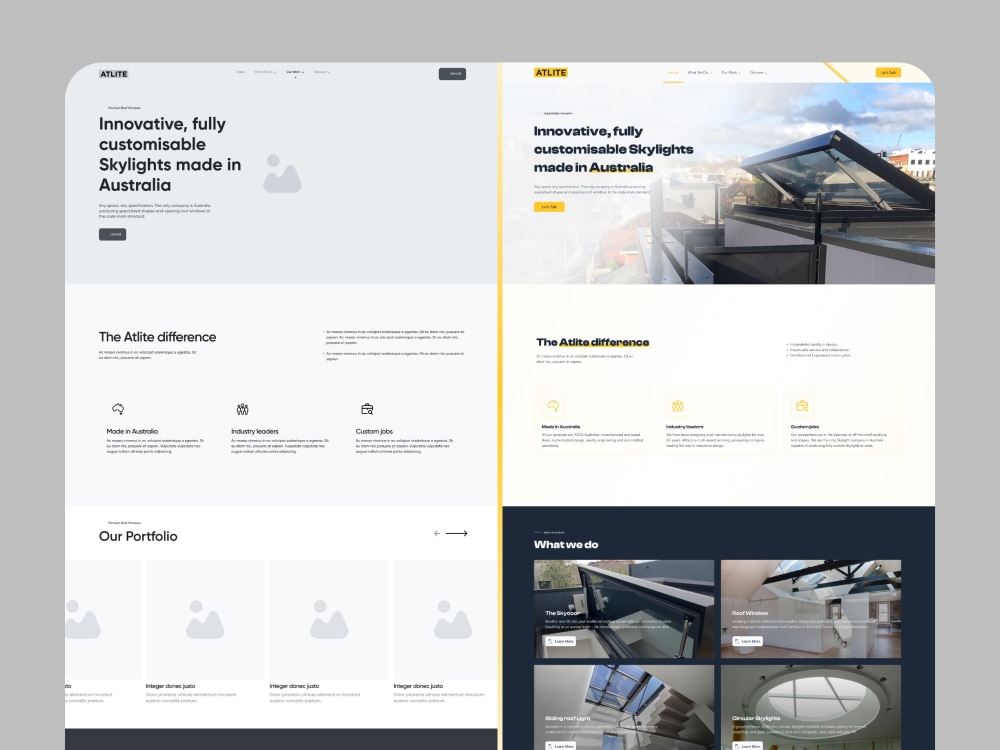Viewport: 1000px width, 750px height.
Task: Click the 'Our Portfolio' heading
Action: tap(138, 536)
